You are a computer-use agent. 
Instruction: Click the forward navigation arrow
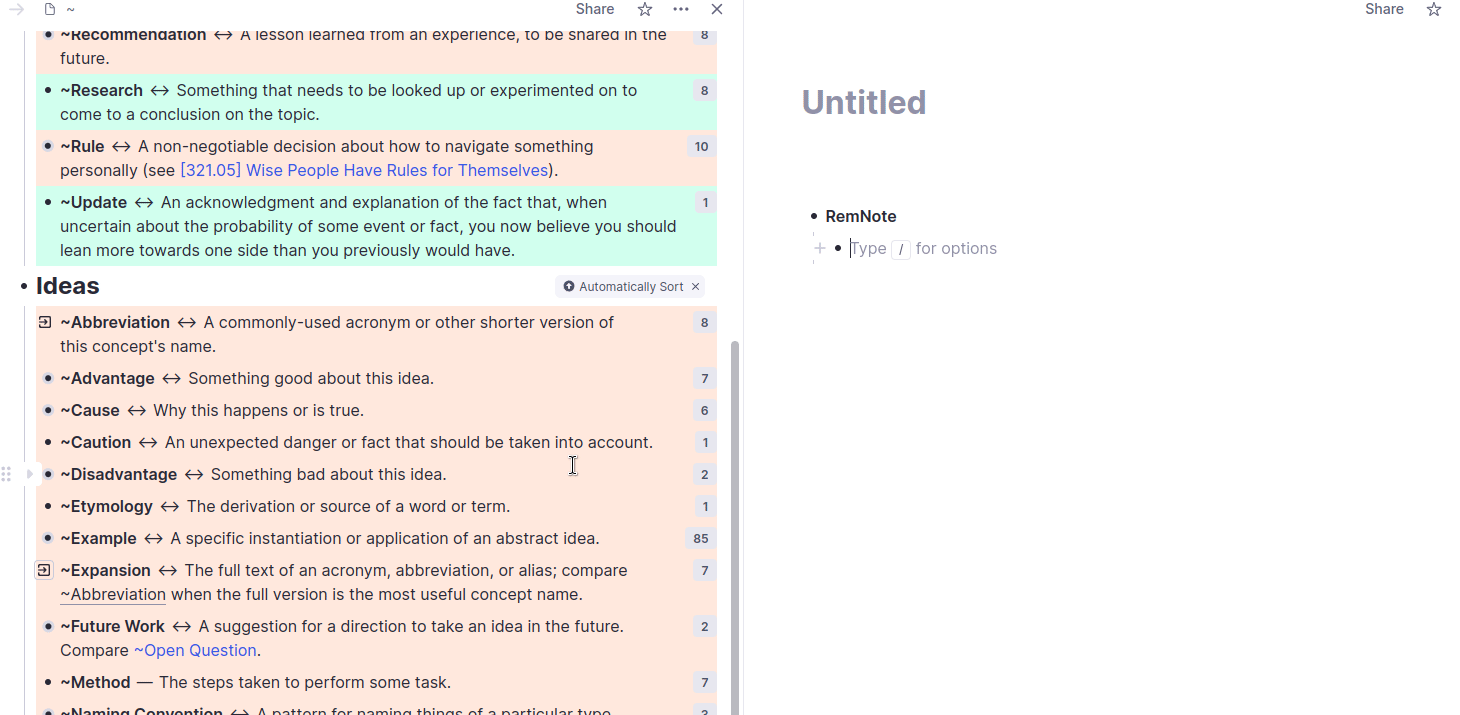[x=16, y=9]
